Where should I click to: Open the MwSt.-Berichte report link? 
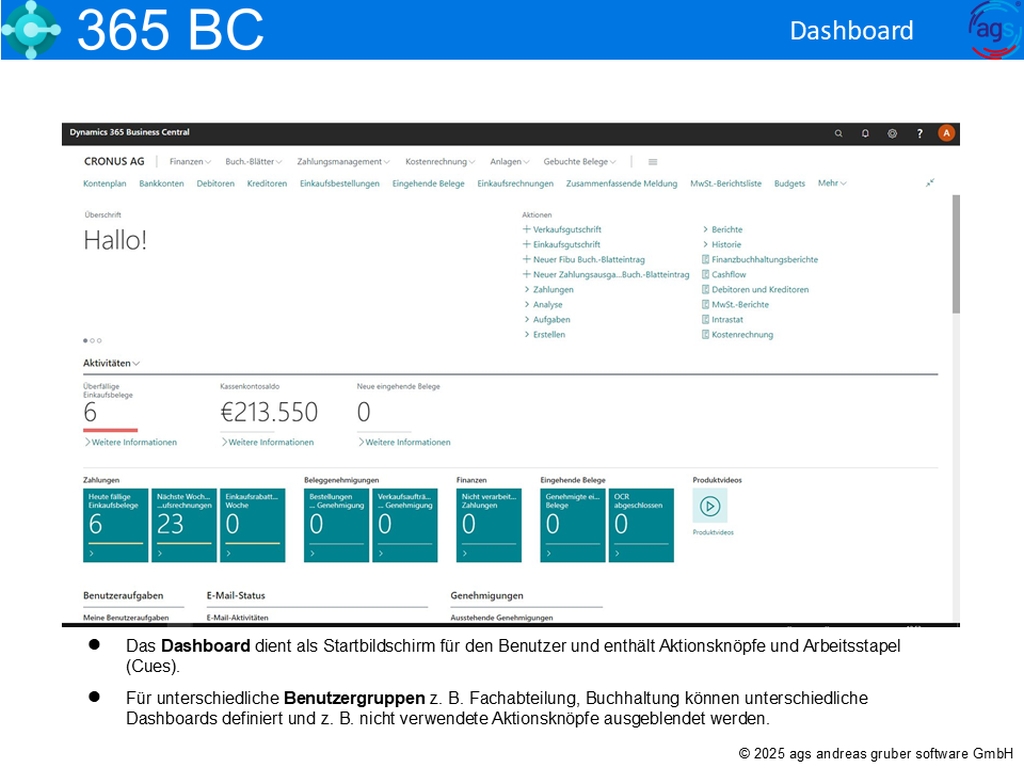pos(735,304)
